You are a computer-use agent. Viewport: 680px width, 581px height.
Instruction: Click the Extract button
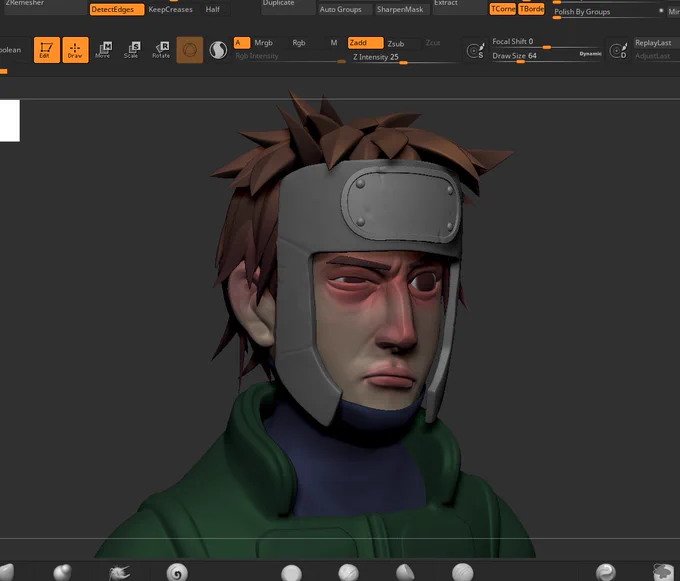459,5
